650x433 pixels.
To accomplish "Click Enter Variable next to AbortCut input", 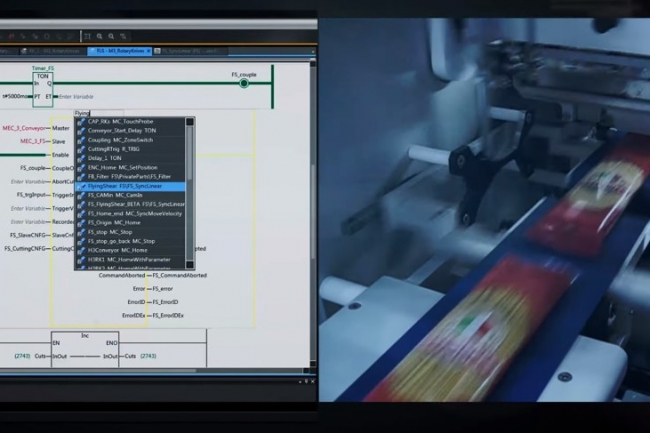I will [28, 181].
